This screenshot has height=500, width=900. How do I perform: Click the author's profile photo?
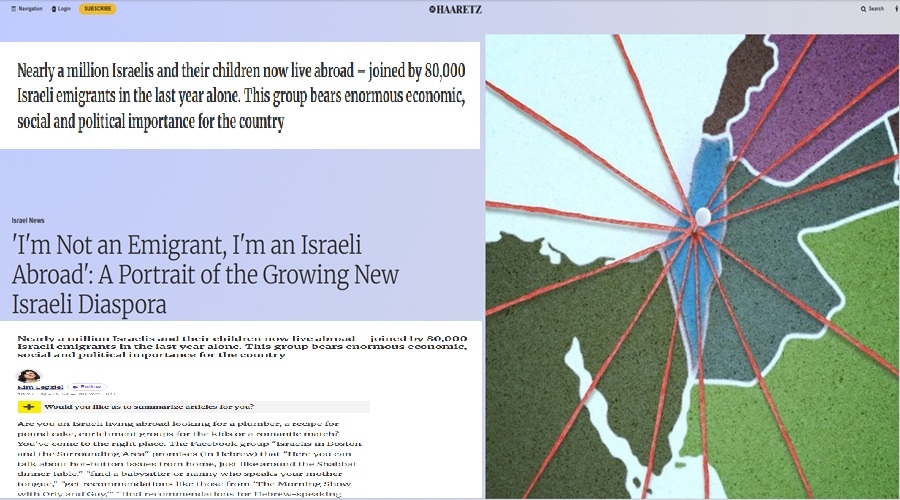pyautogui.click(x=29, y=376)
